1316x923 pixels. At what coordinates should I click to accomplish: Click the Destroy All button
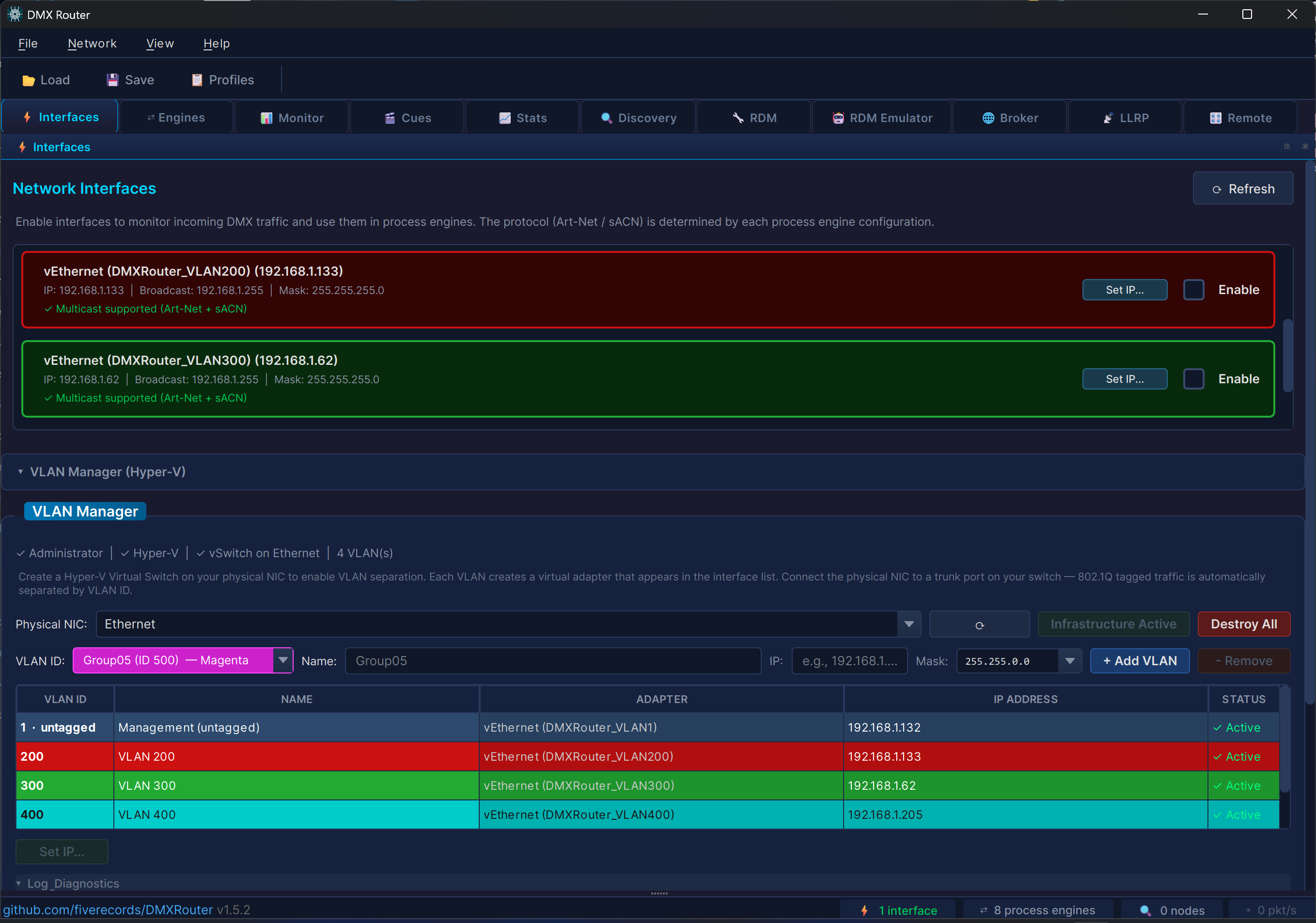tap(1244, 625)
